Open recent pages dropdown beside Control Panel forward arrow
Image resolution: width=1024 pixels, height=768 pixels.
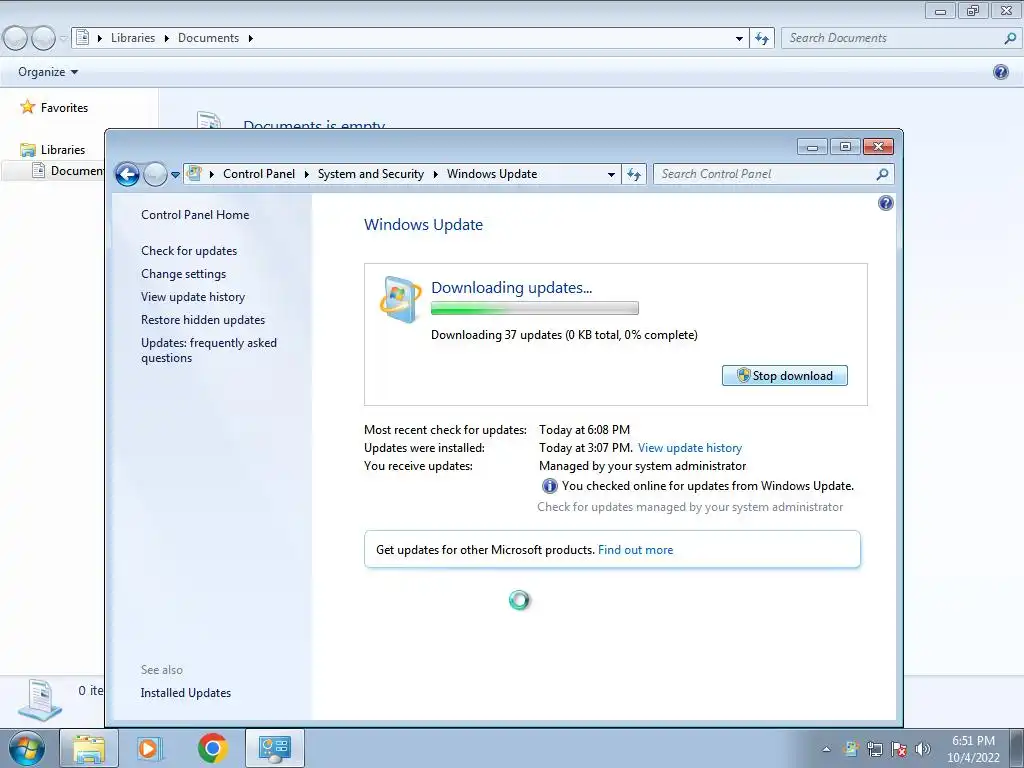(175, 175)
